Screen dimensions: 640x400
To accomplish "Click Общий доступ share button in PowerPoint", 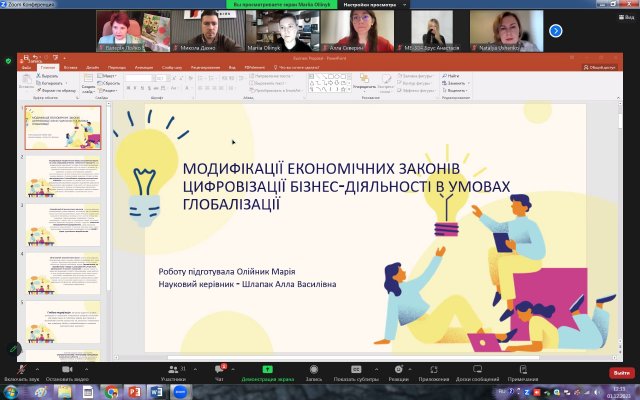I will 602,68.
